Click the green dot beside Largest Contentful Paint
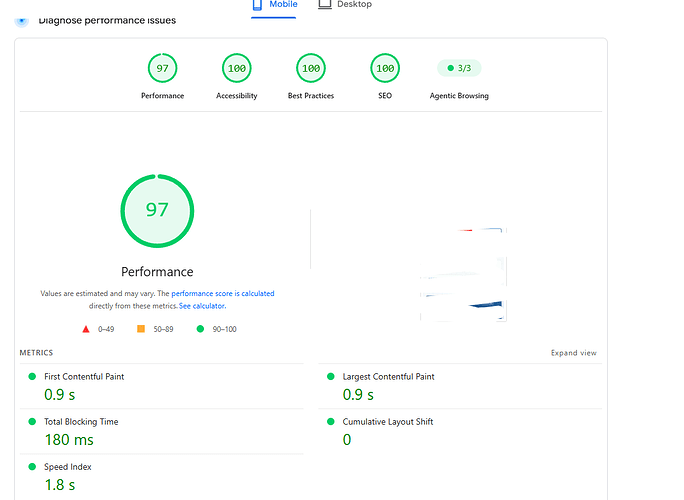 [x=330, y=376]
